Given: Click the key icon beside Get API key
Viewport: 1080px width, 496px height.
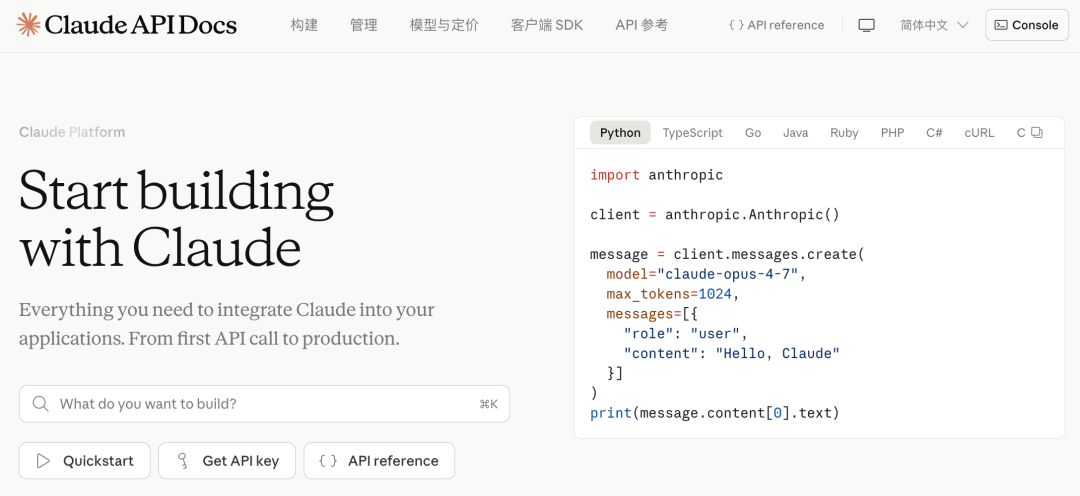Looking at the screenshot, I should [183, 461].
